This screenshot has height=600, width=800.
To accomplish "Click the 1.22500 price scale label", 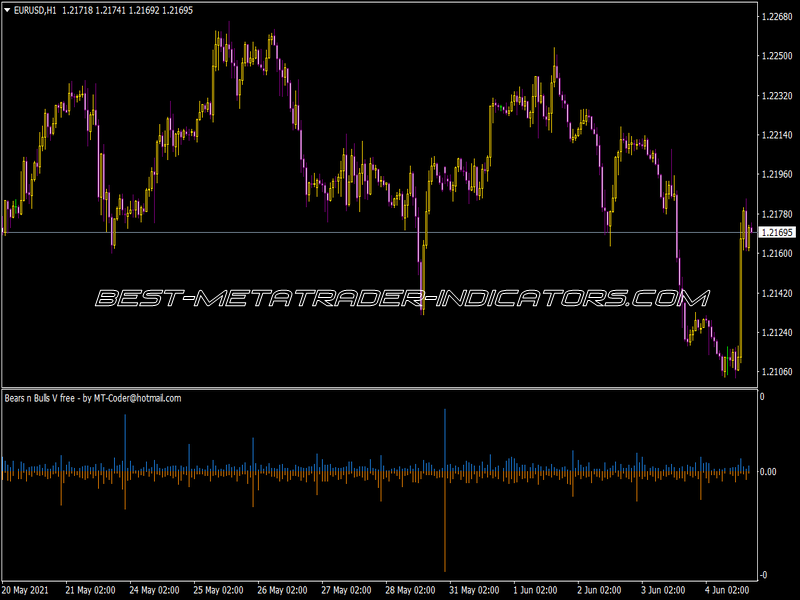I will click(777, 56).
